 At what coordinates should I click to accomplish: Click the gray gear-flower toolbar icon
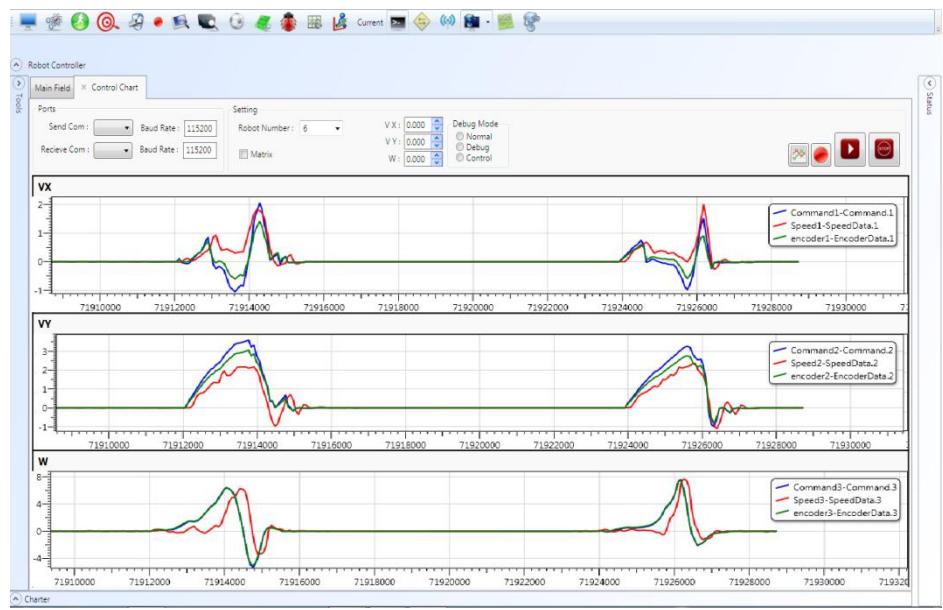tap(54, 22)
